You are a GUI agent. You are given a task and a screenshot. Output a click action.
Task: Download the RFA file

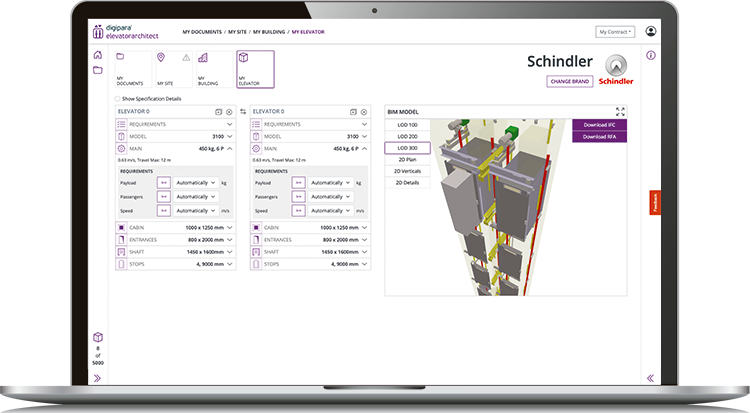599,136
